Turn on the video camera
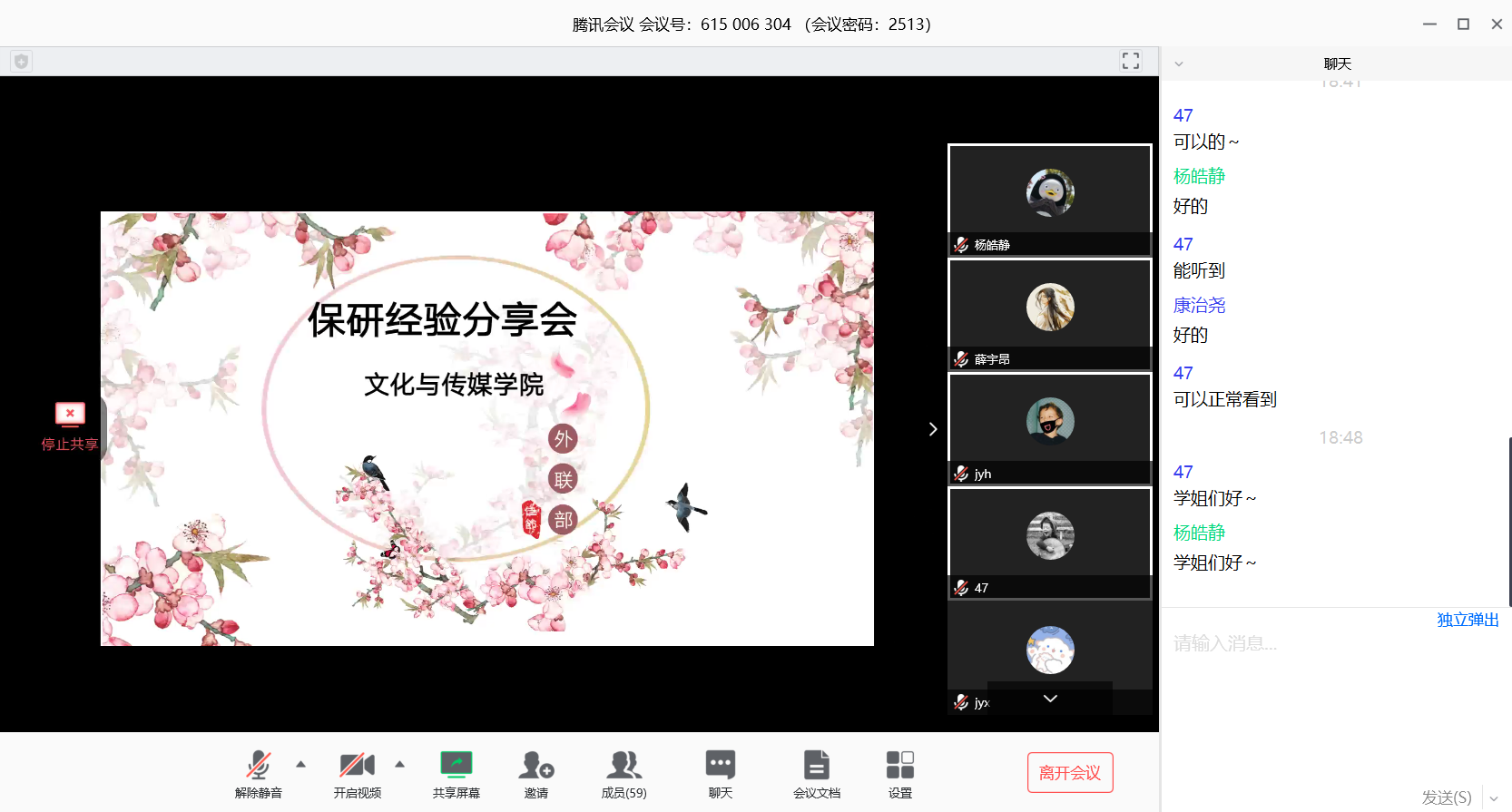The width and height of the screenshot is (1512, 812). point(357,766)
